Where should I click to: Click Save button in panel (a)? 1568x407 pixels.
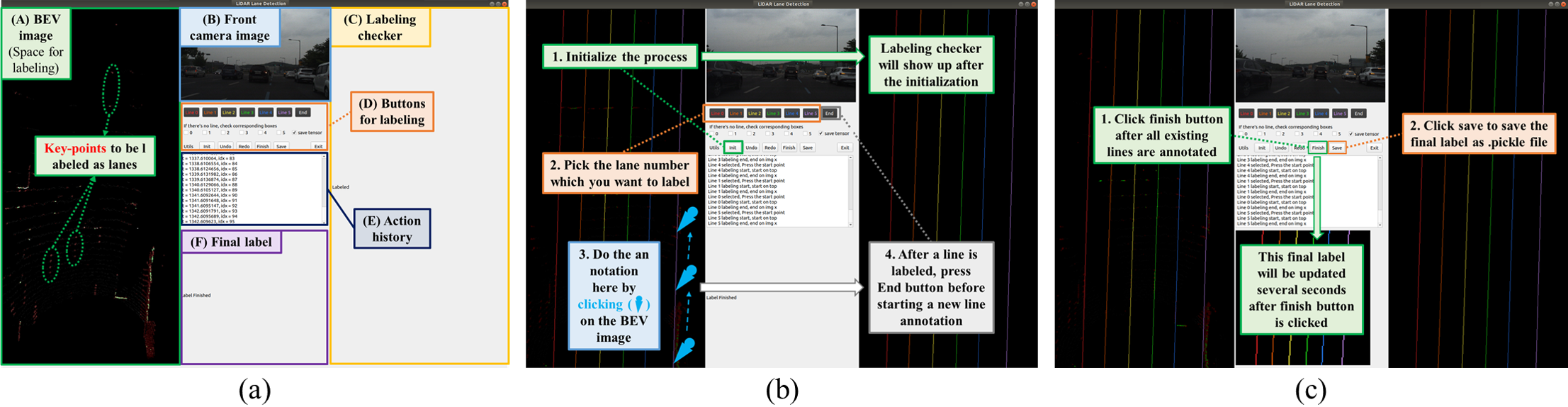coord(281,146)
